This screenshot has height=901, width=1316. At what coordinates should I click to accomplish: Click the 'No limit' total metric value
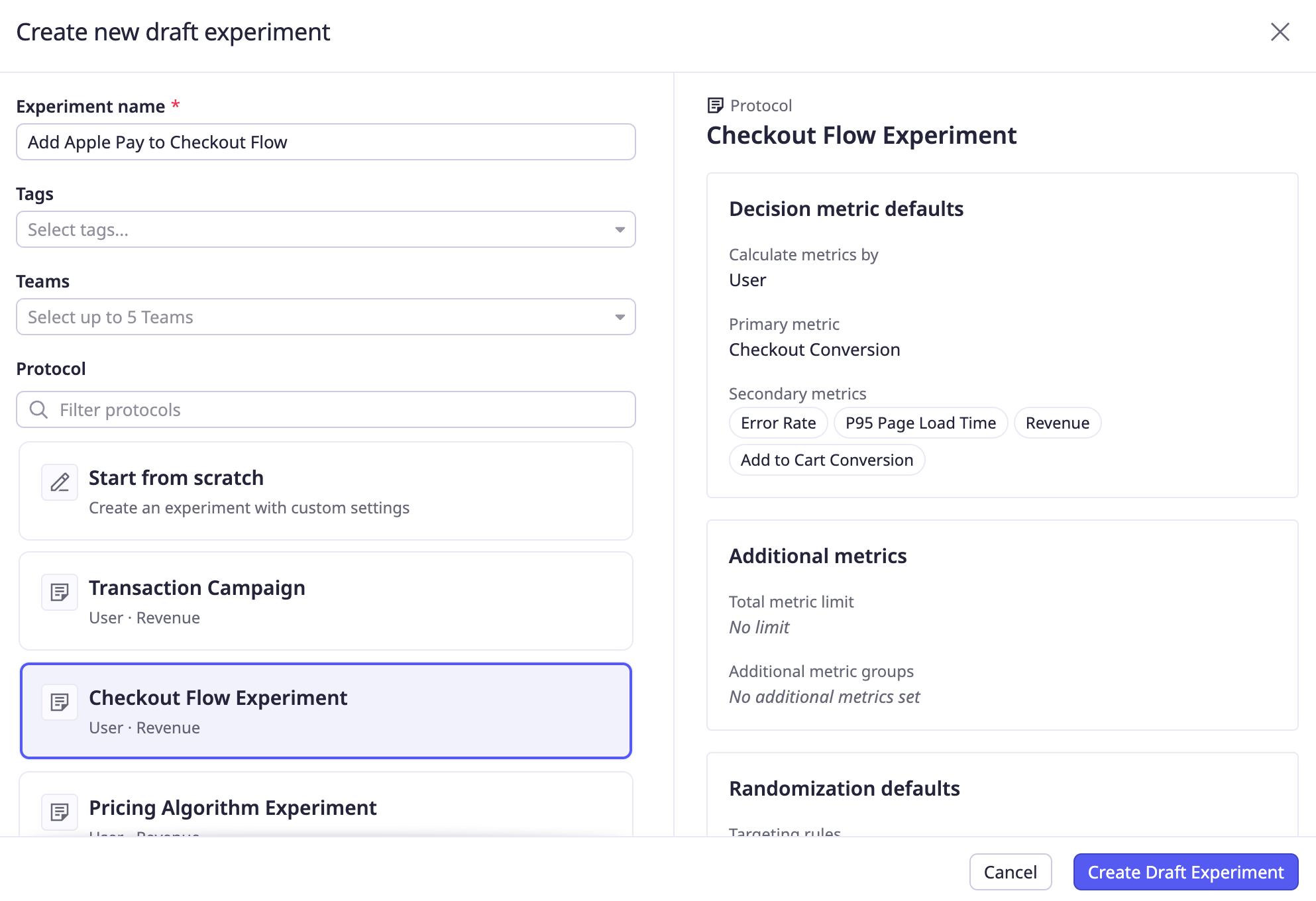(759, 627)
